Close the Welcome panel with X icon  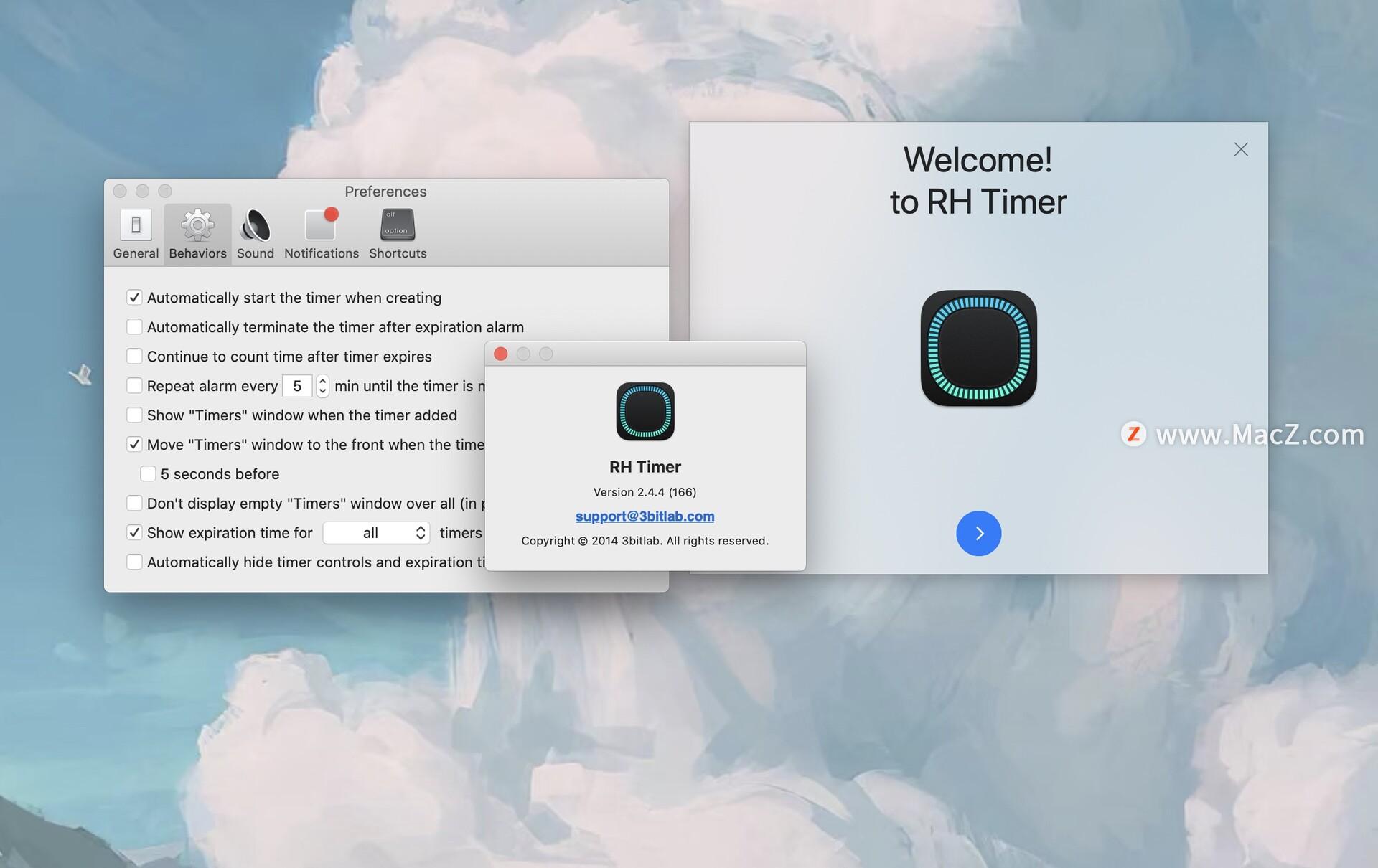point(1240,149)
